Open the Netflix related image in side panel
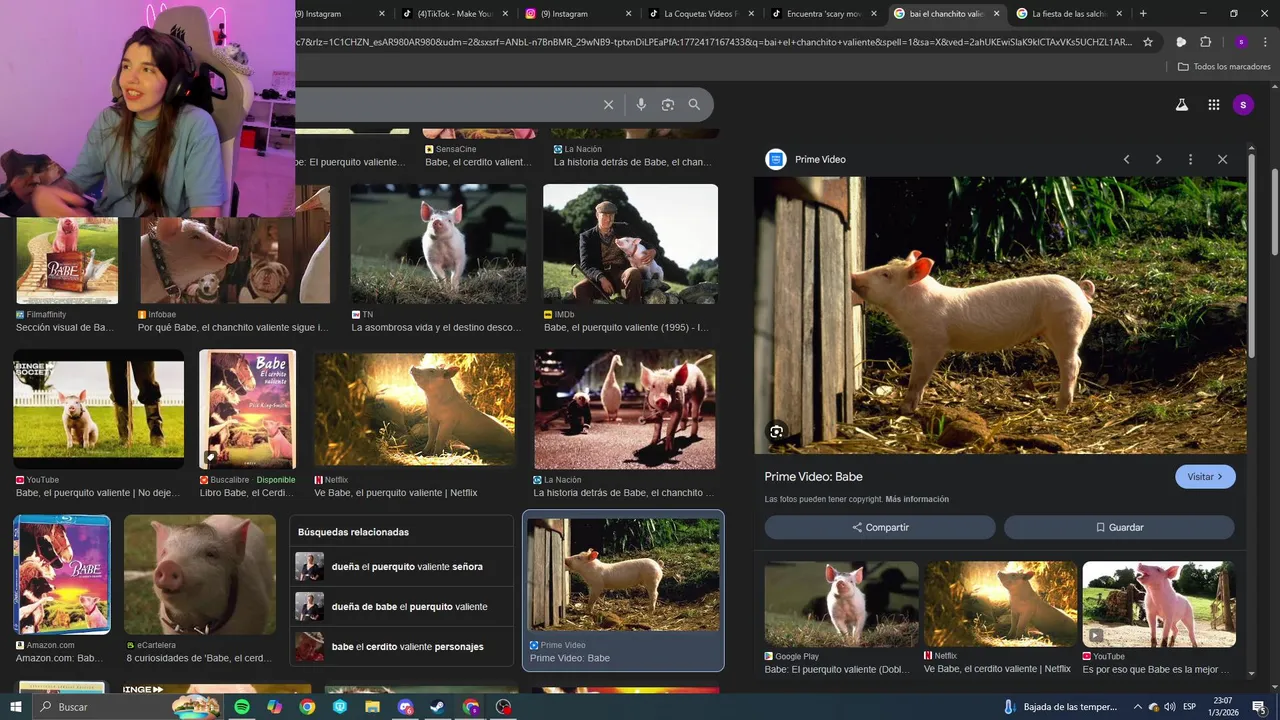The image size is (1280, 720). click(1000, 604)
